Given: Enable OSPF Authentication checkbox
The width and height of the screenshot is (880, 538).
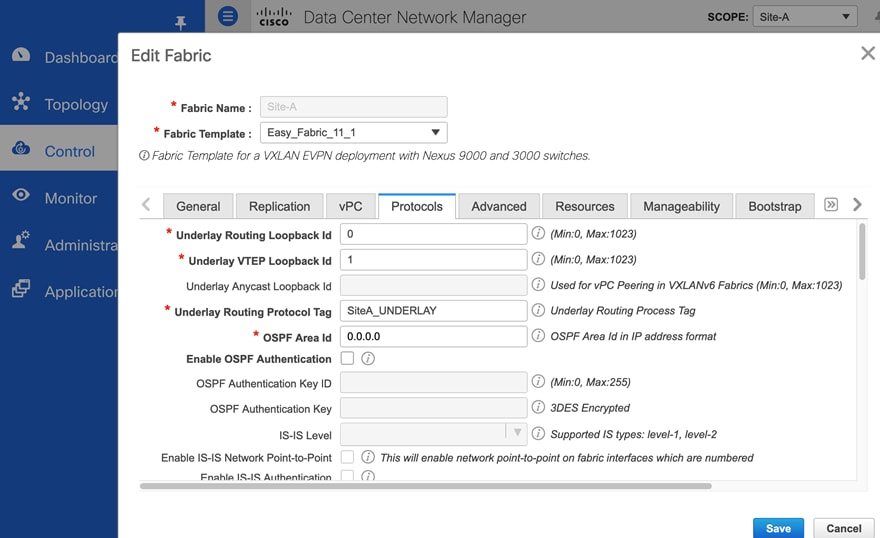Looking at the screenshot, I should [347, 358].
